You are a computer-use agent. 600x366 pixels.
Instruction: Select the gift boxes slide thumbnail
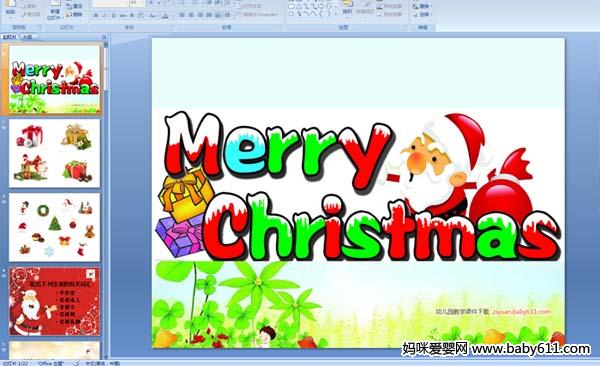click(54, 153)
